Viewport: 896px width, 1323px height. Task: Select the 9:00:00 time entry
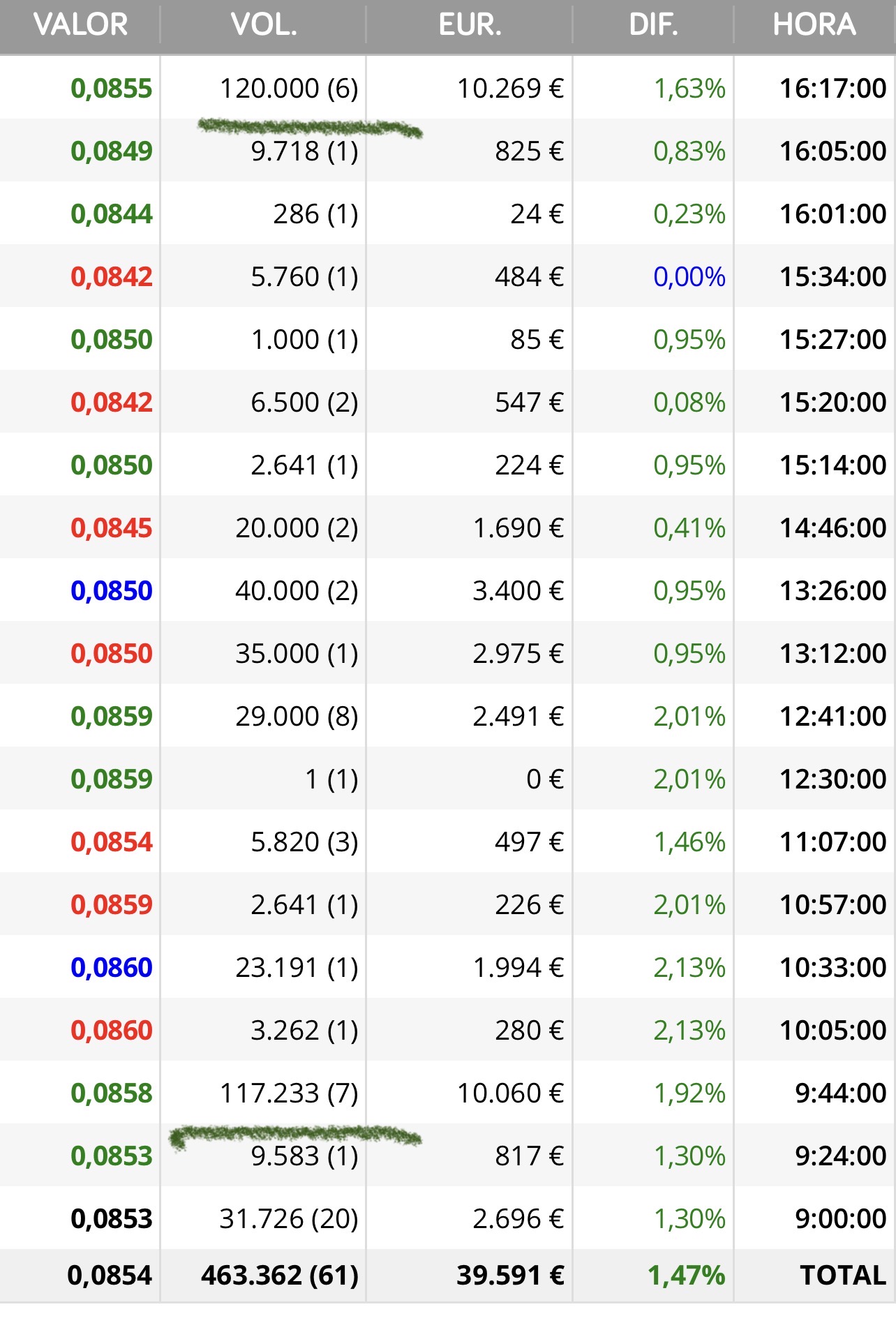click(x=841, y=1219)
